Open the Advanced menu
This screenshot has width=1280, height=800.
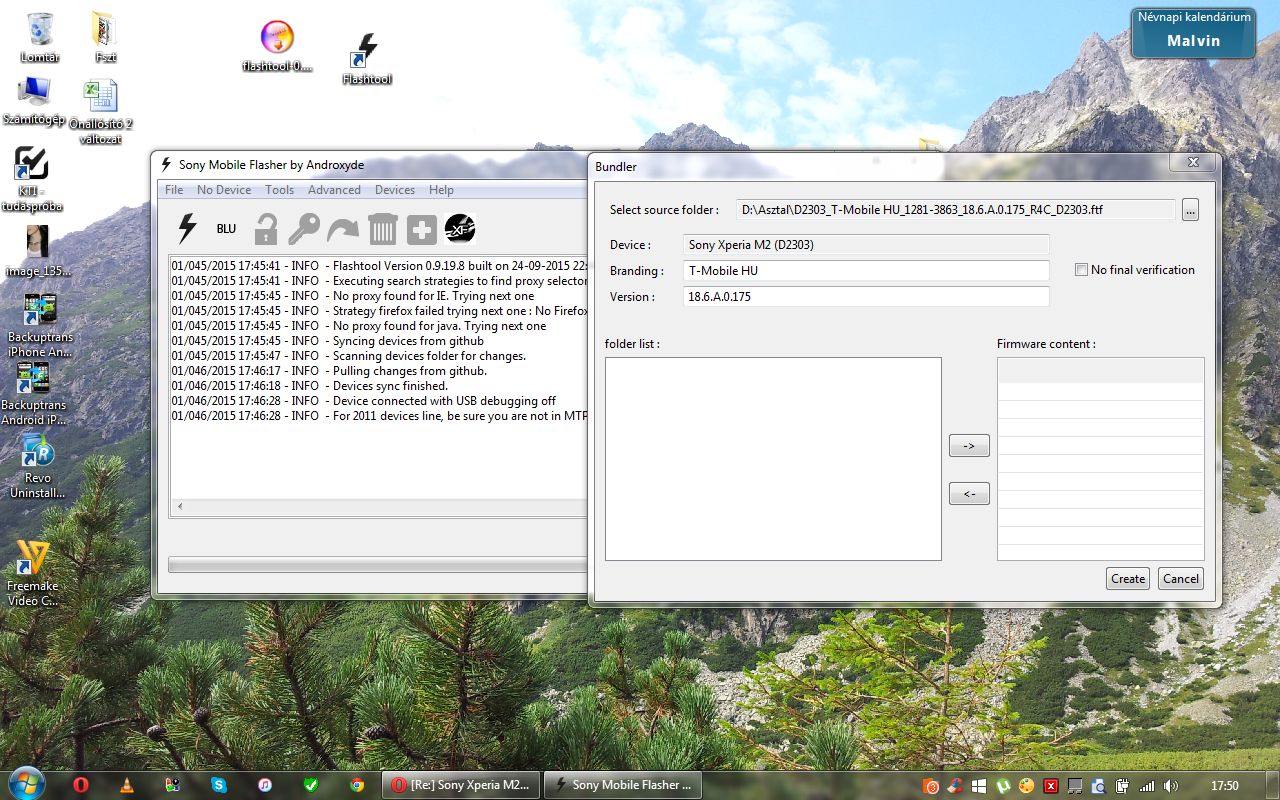(334, 190)
